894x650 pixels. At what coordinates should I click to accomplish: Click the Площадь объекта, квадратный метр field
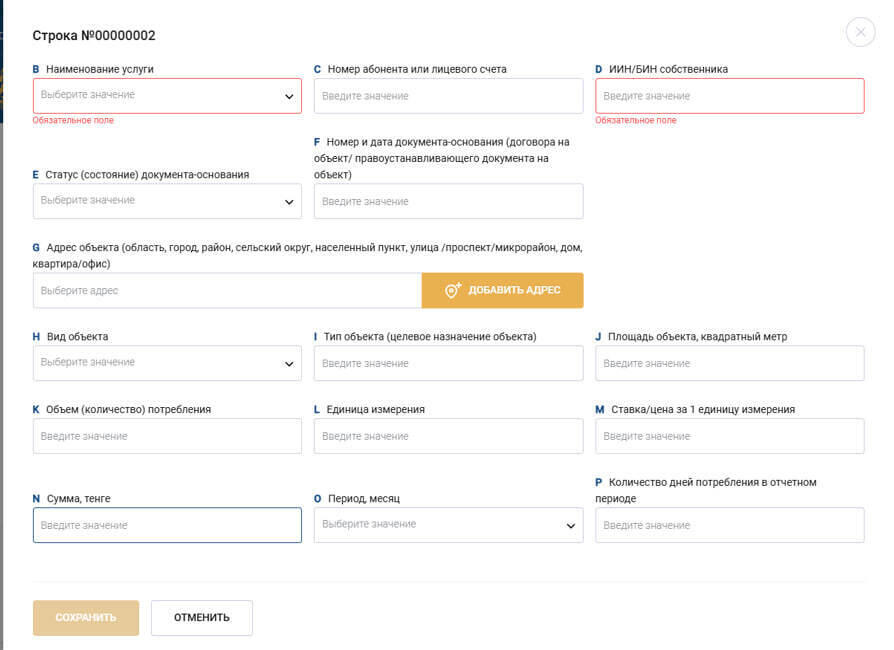(729, 363)
